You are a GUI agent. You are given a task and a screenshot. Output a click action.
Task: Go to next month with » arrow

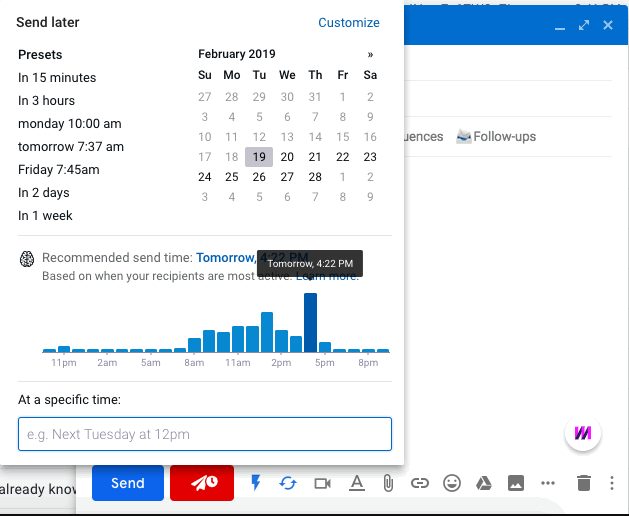371,54
